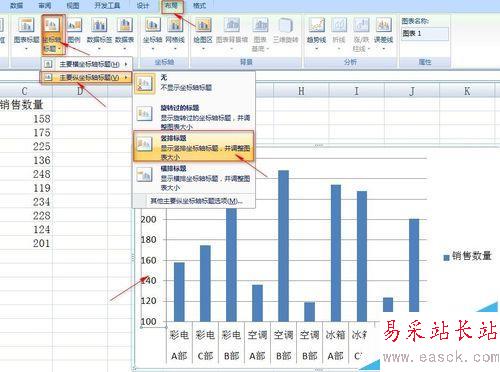Click the 图表名称 field containing 图表 1

425,34
